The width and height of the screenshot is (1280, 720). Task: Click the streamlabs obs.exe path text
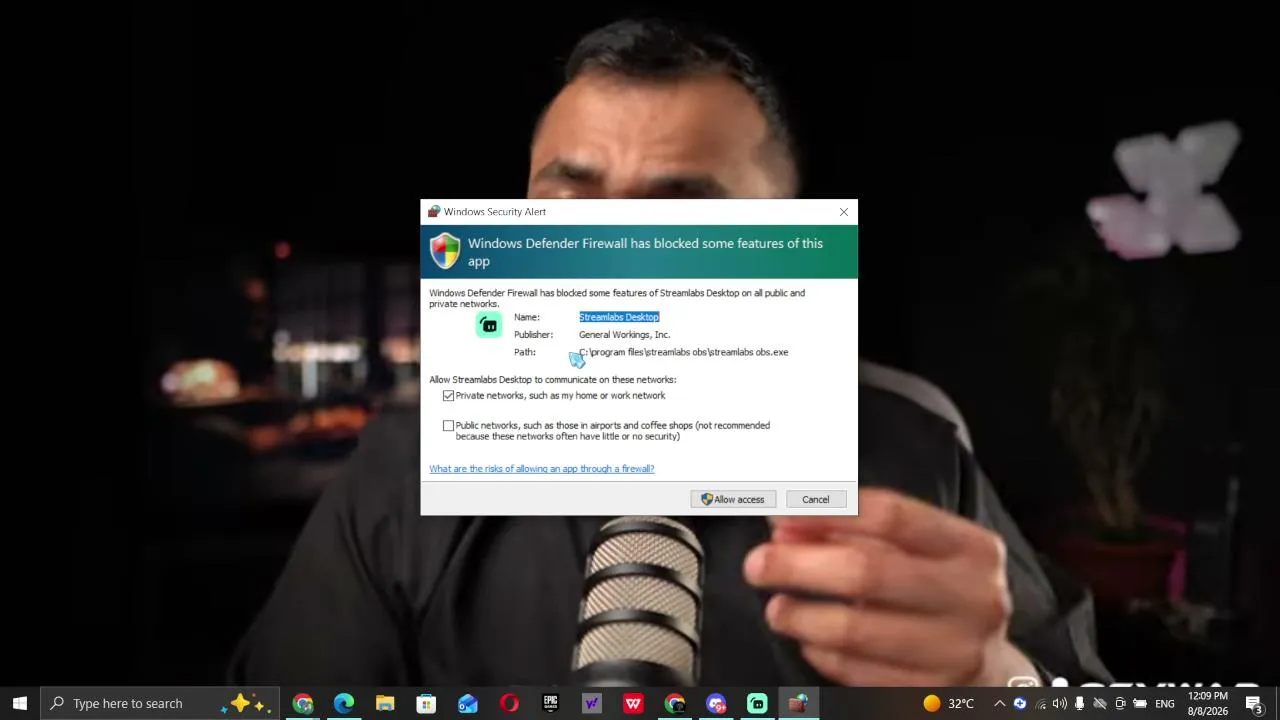(684, 352)
